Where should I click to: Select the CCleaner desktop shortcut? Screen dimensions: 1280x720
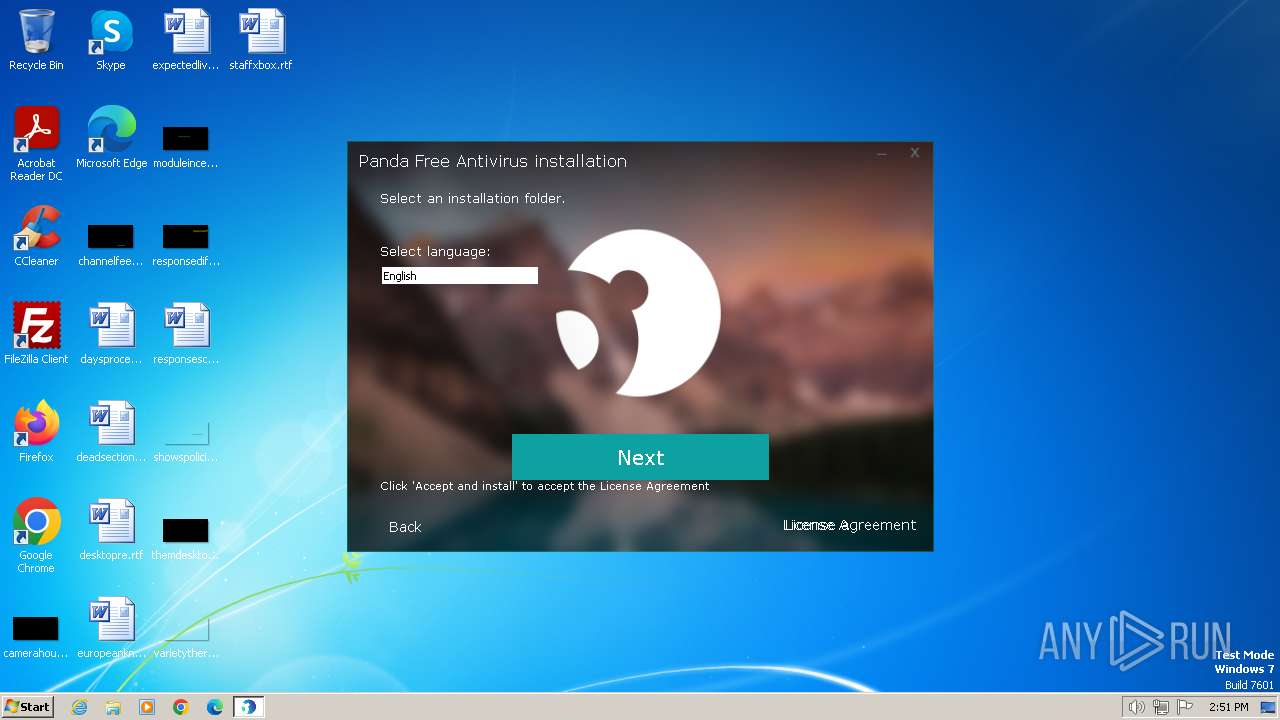[x=36, y=236]
